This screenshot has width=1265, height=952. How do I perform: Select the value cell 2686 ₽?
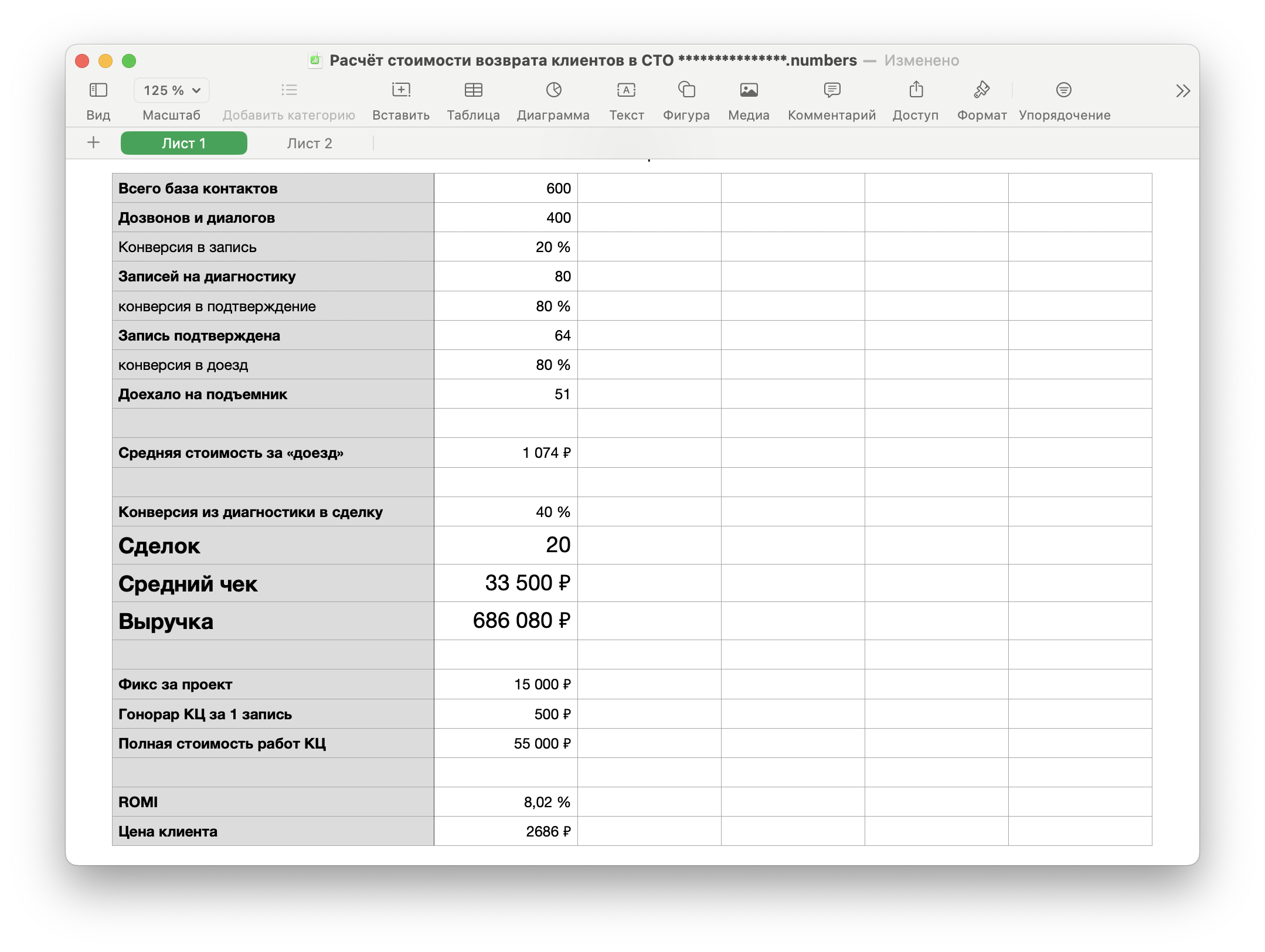[x=506, y=831]
